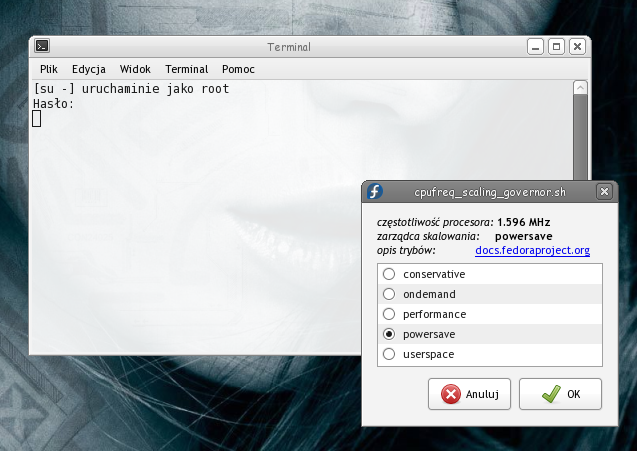637x451 pixels.
Task: Choose the performance governor radio button
Action: (x=389, y=314)
